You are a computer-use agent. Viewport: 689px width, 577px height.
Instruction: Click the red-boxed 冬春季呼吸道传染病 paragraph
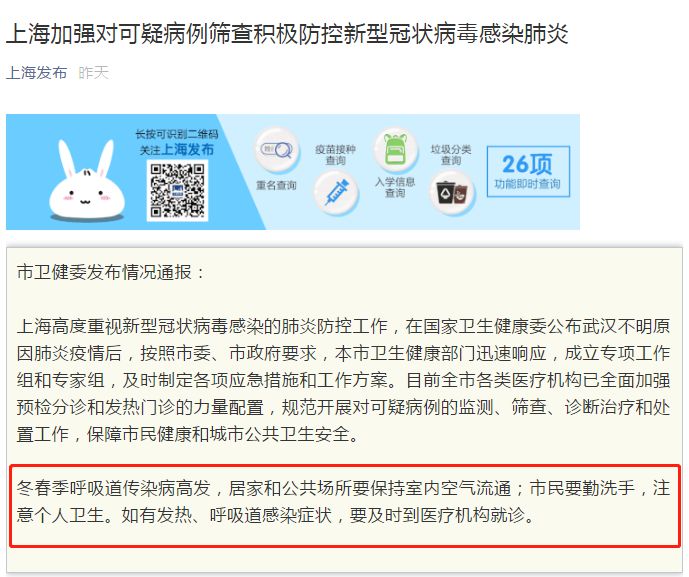tap(344, 501)
